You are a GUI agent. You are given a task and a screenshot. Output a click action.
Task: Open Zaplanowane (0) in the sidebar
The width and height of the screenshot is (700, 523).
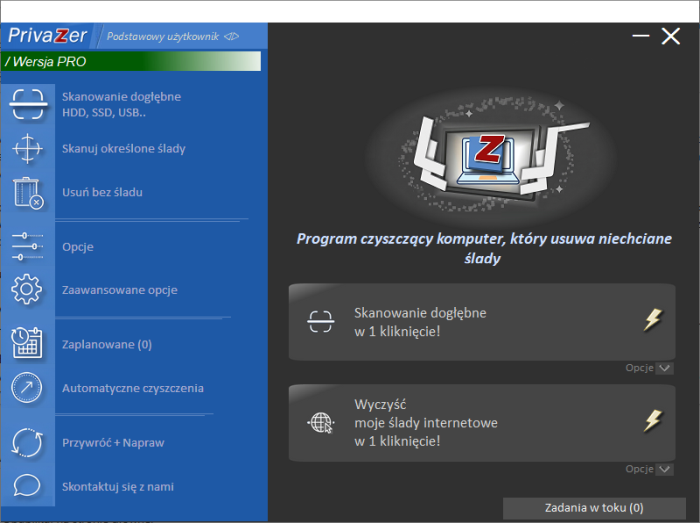(107, 345)
